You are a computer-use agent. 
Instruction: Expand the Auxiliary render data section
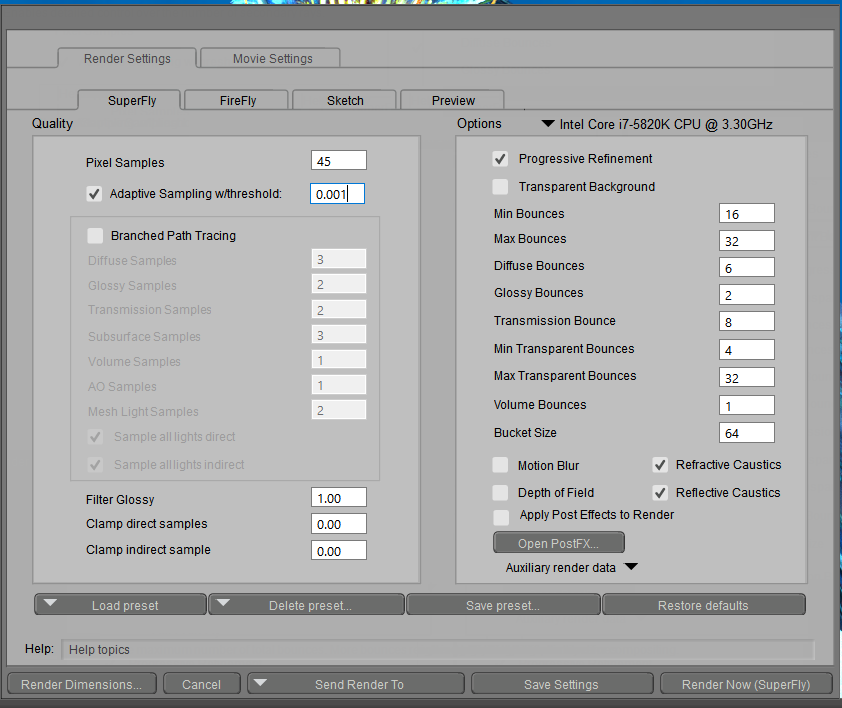pos(630,567)
